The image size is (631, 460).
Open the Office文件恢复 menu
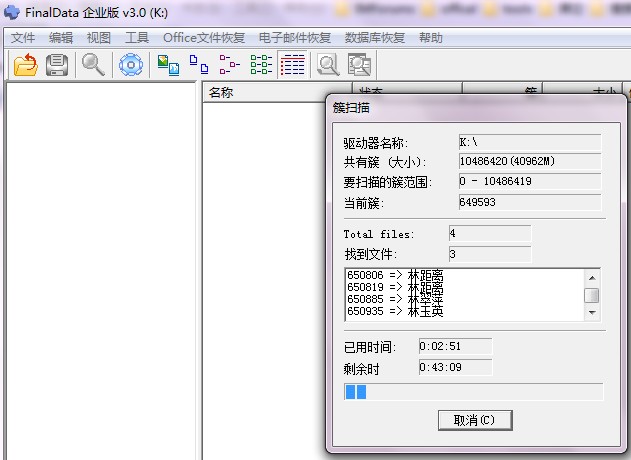point(204,38)
